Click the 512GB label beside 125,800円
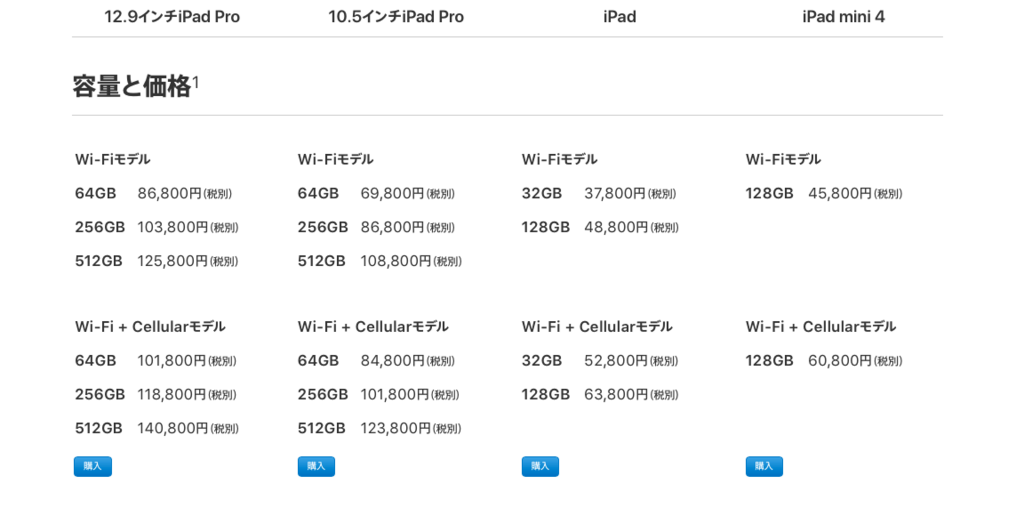Viewport: 1024px width, 532px height. pyautogui.click(x=99, y=261)
